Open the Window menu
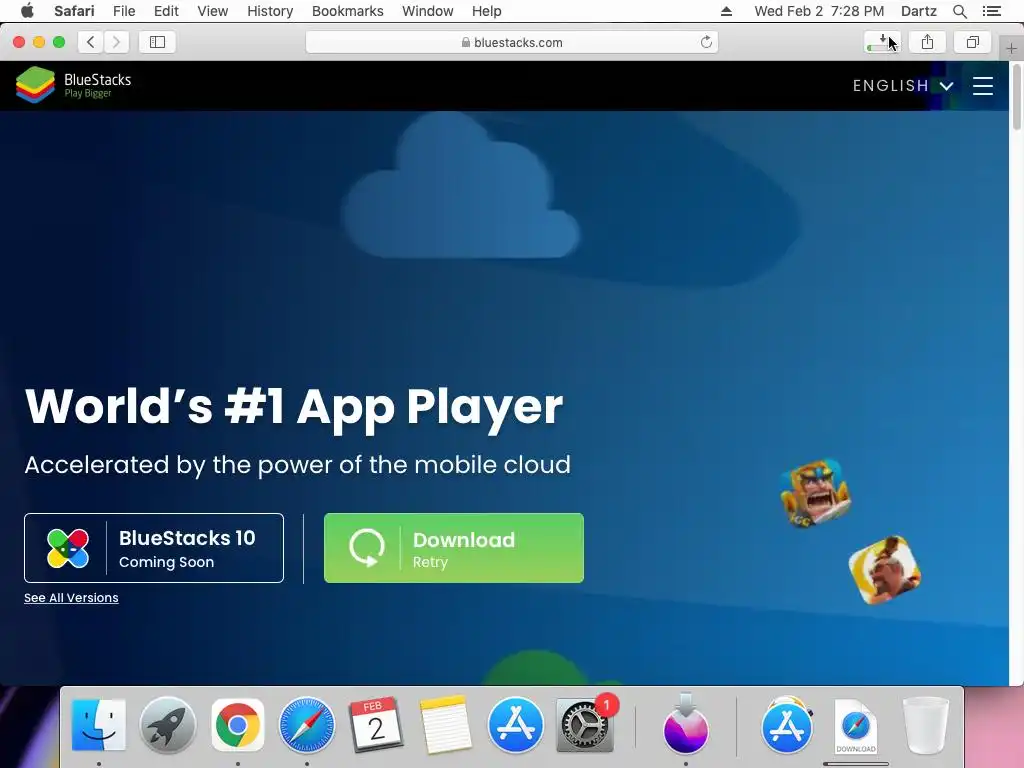The image size is (1024, 768). tap(428, 11)
